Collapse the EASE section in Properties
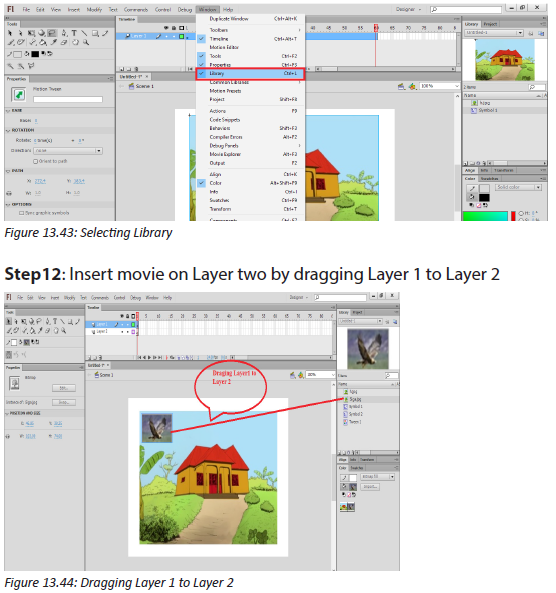Image resolution: width=556 pixels, height=593 pixels. (x=8, y=110)
